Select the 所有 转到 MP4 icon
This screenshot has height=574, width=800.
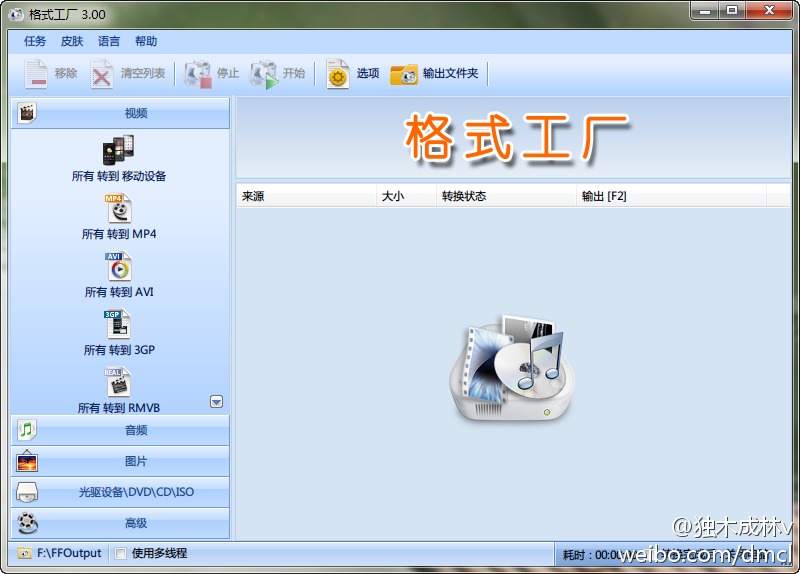click(x=118, y=209)
